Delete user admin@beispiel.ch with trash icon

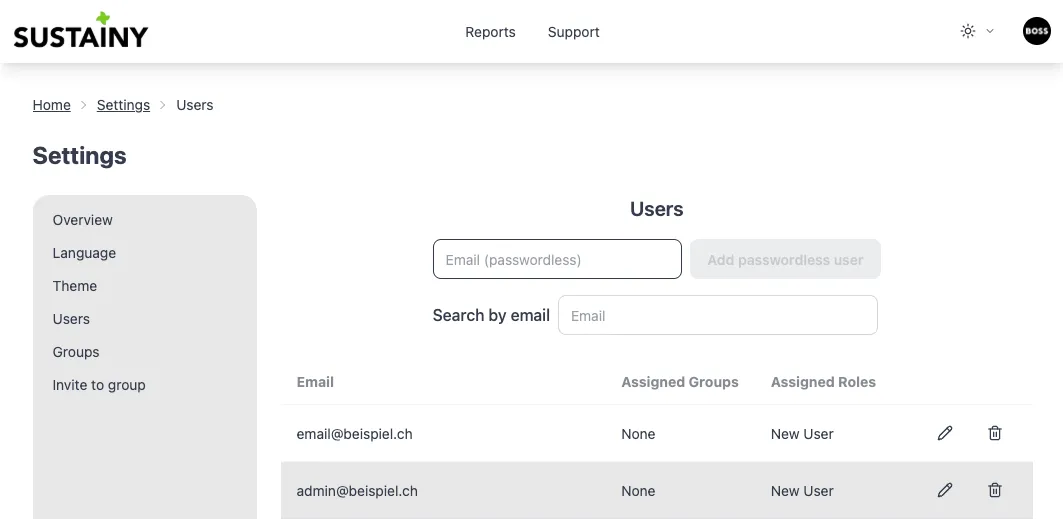point(995,490)
